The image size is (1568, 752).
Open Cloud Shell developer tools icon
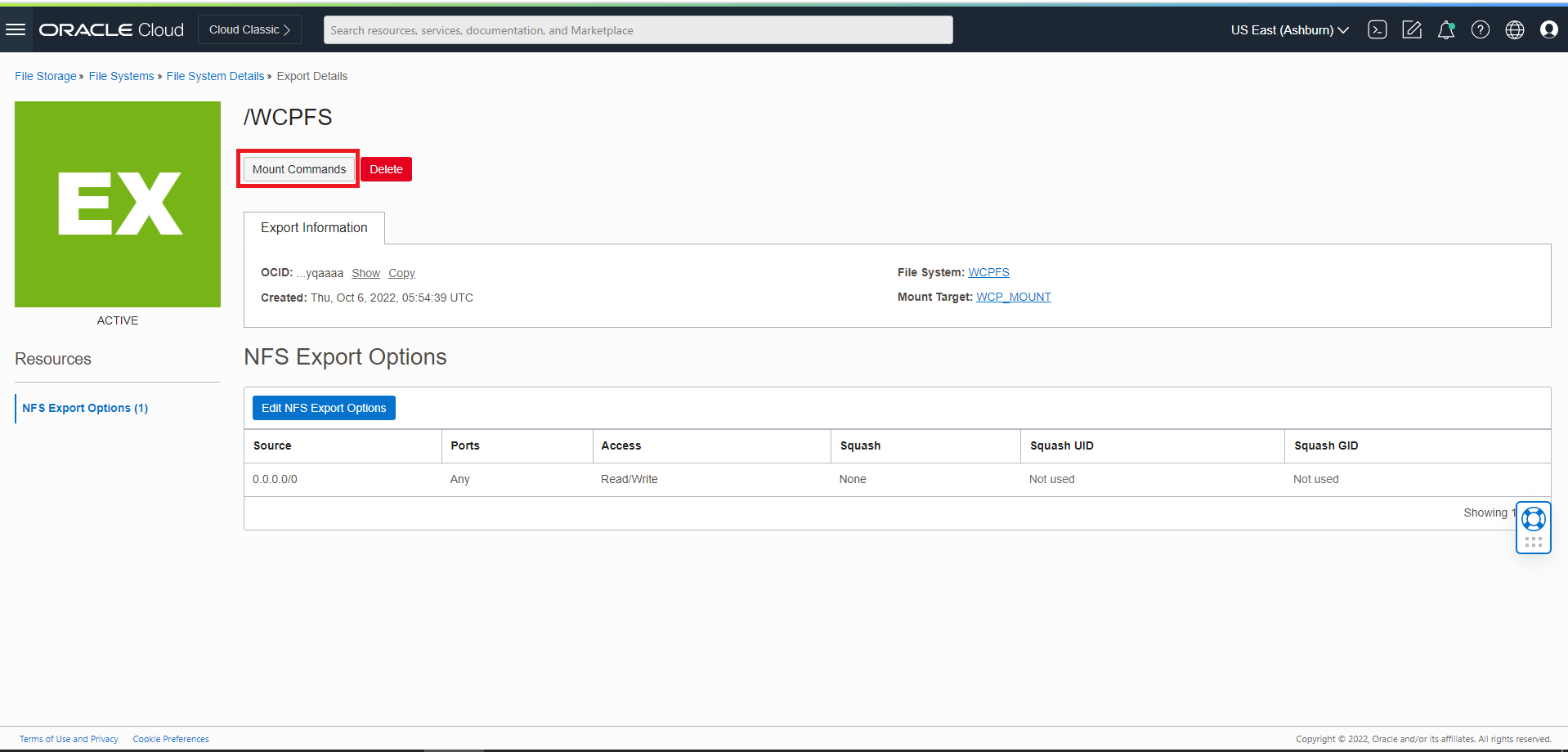point(1378,30)
